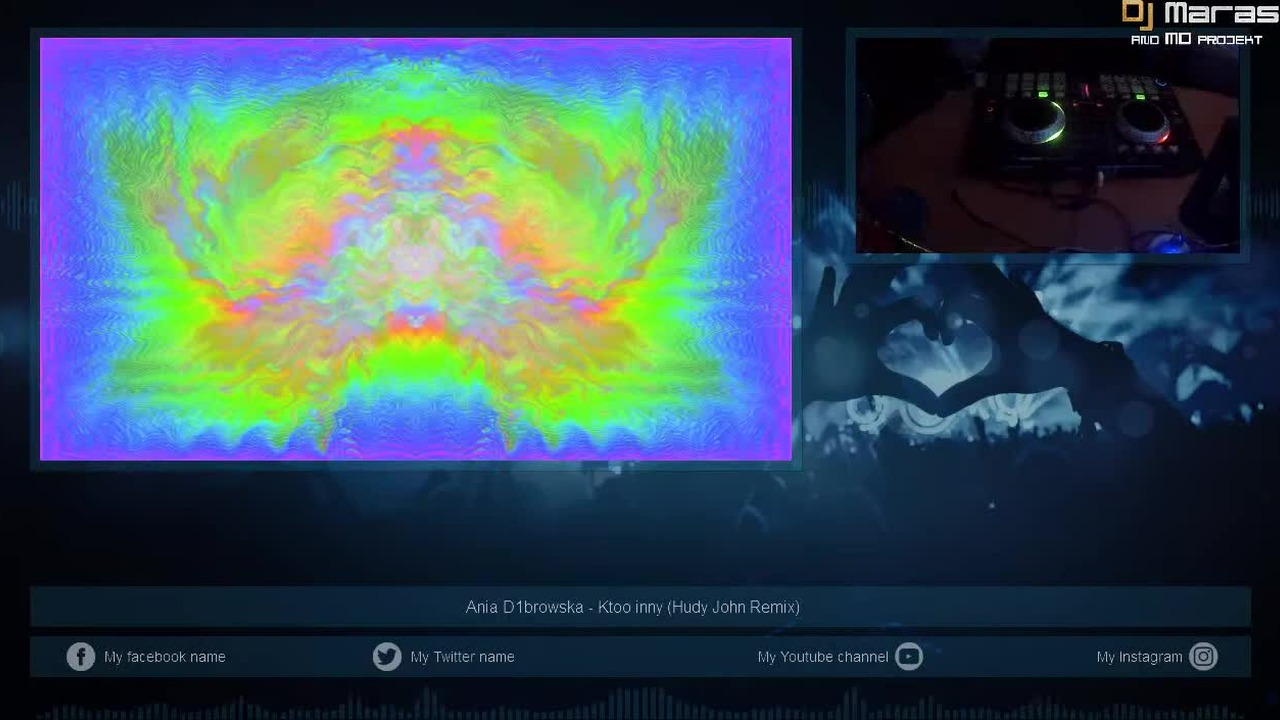Click the Instagram camera icon
This screenshot has height=720, width=1280.
[x=1203, y=657]
